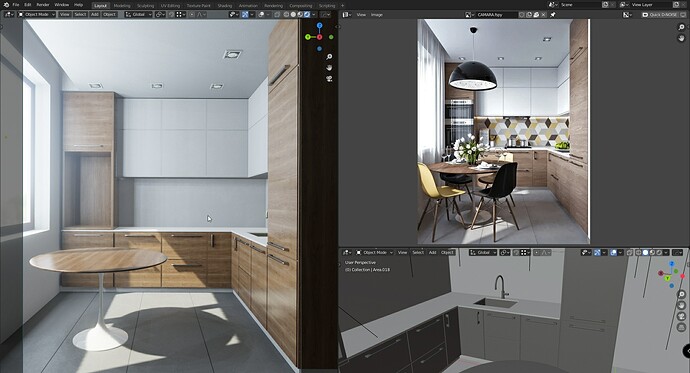
Task: Click pan hand icon in left viewport
Action: click(x=329, y=68)
